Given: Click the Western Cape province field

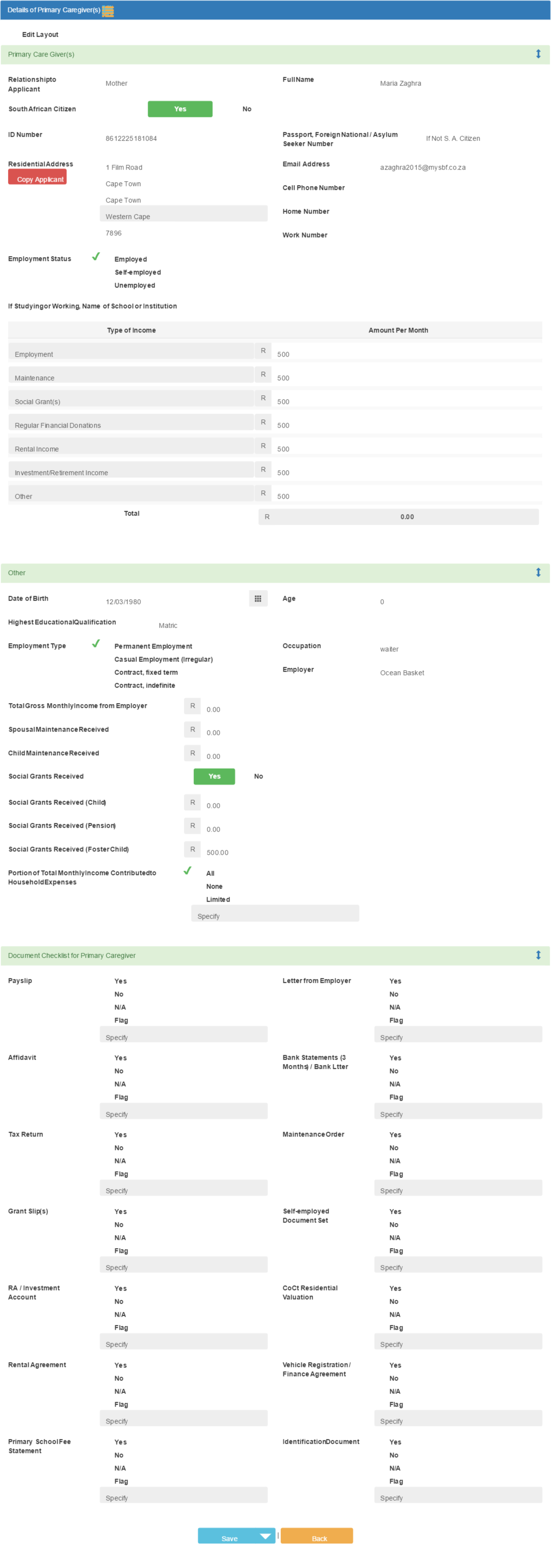Looking at the screenshot, I should click(x=183, y=214).
